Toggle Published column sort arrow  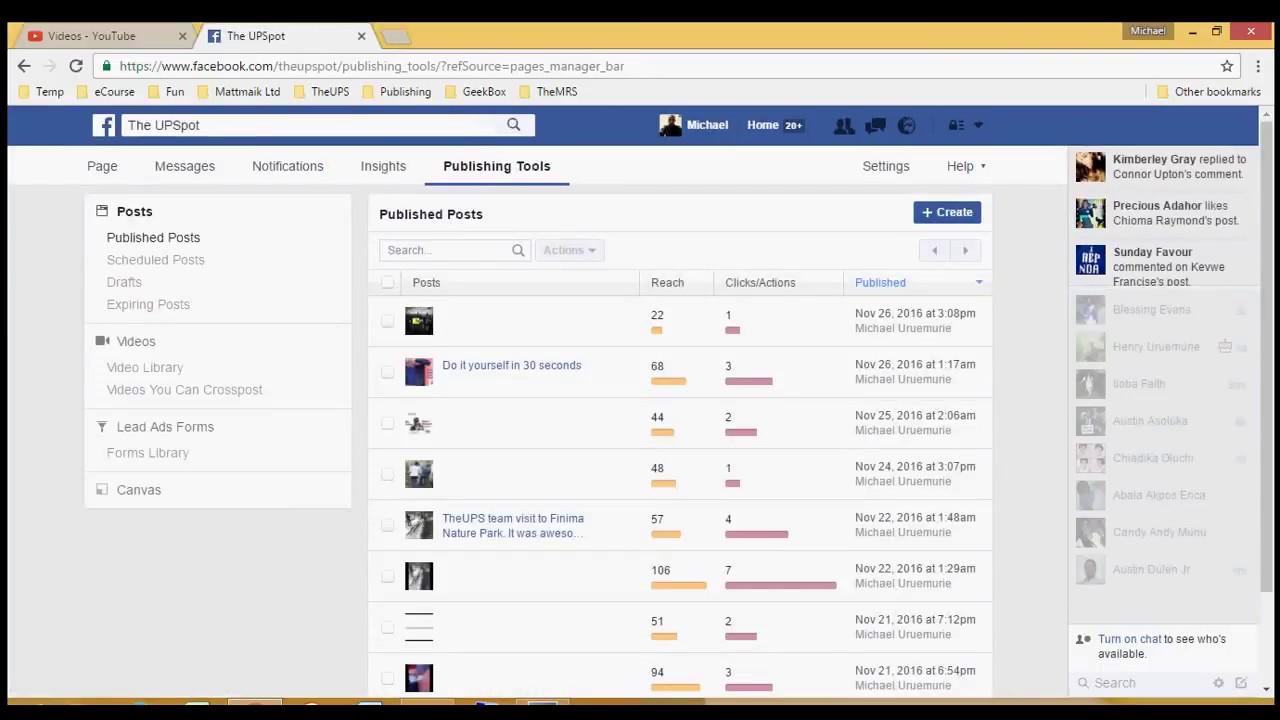[x=979, y=283]
